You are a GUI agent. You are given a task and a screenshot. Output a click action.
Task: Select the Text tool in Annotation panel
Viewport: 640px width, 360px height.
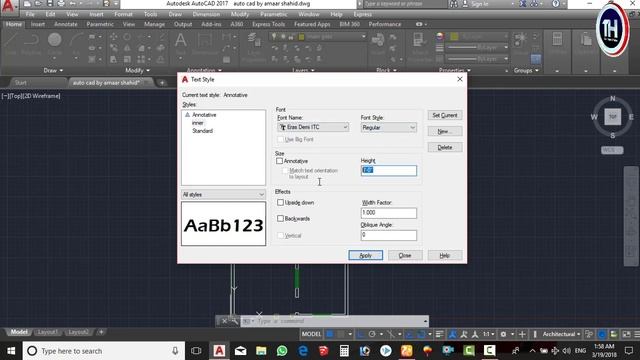pos(180,43)
